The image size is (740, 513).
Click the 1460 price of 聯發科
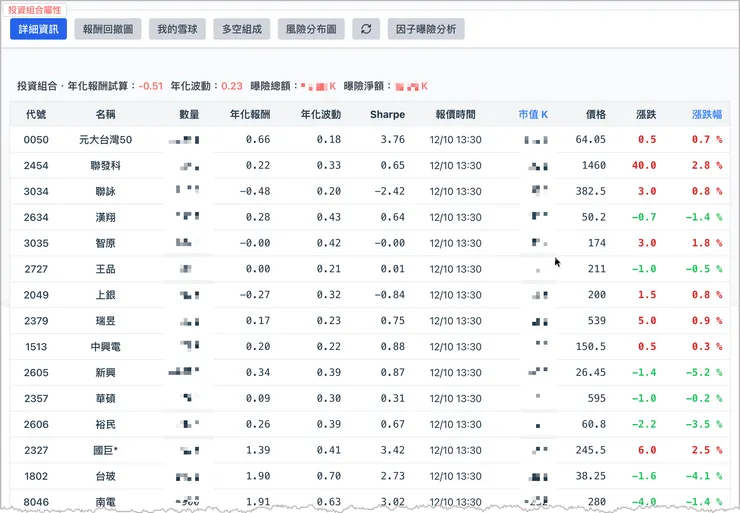click(594, 166)
